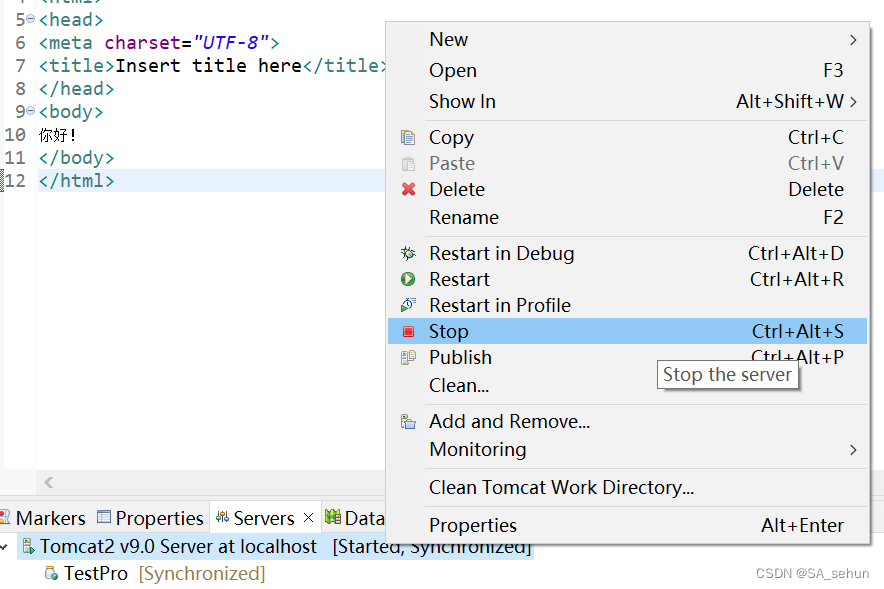Expand the Monitoring submenu arrow
Screen dimensions: 884x589
[x=853, y=450]
